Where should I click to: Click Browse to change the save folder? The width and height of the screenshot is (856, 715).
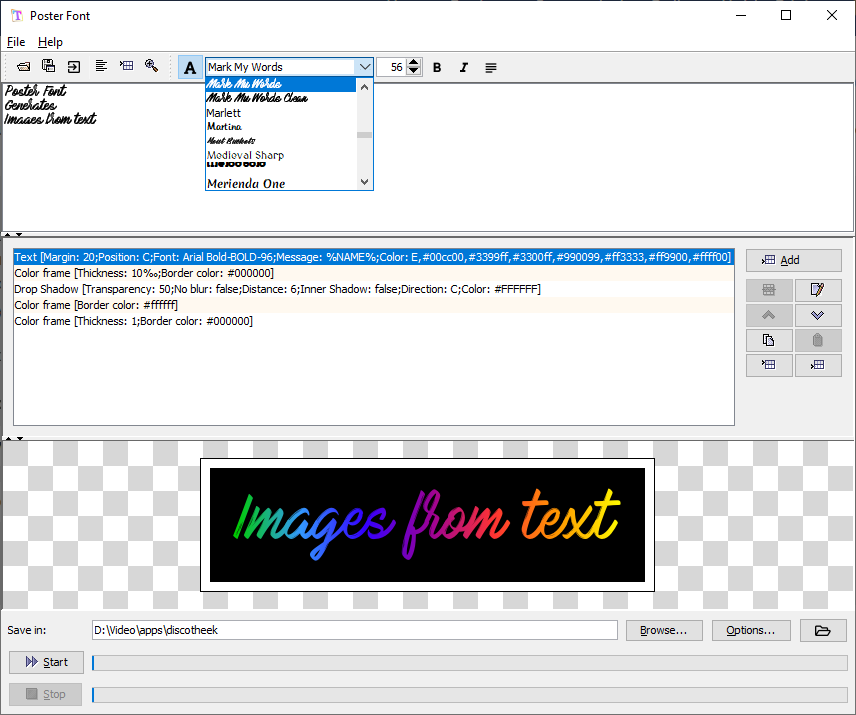pyautogui.click(x=663, y=630)
